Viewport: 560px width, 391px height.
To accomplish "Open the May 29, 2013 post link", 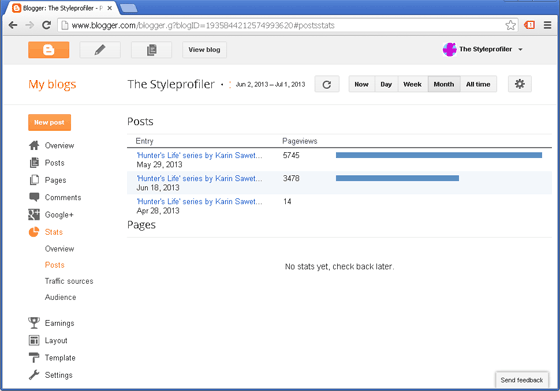I will (199, 155).
